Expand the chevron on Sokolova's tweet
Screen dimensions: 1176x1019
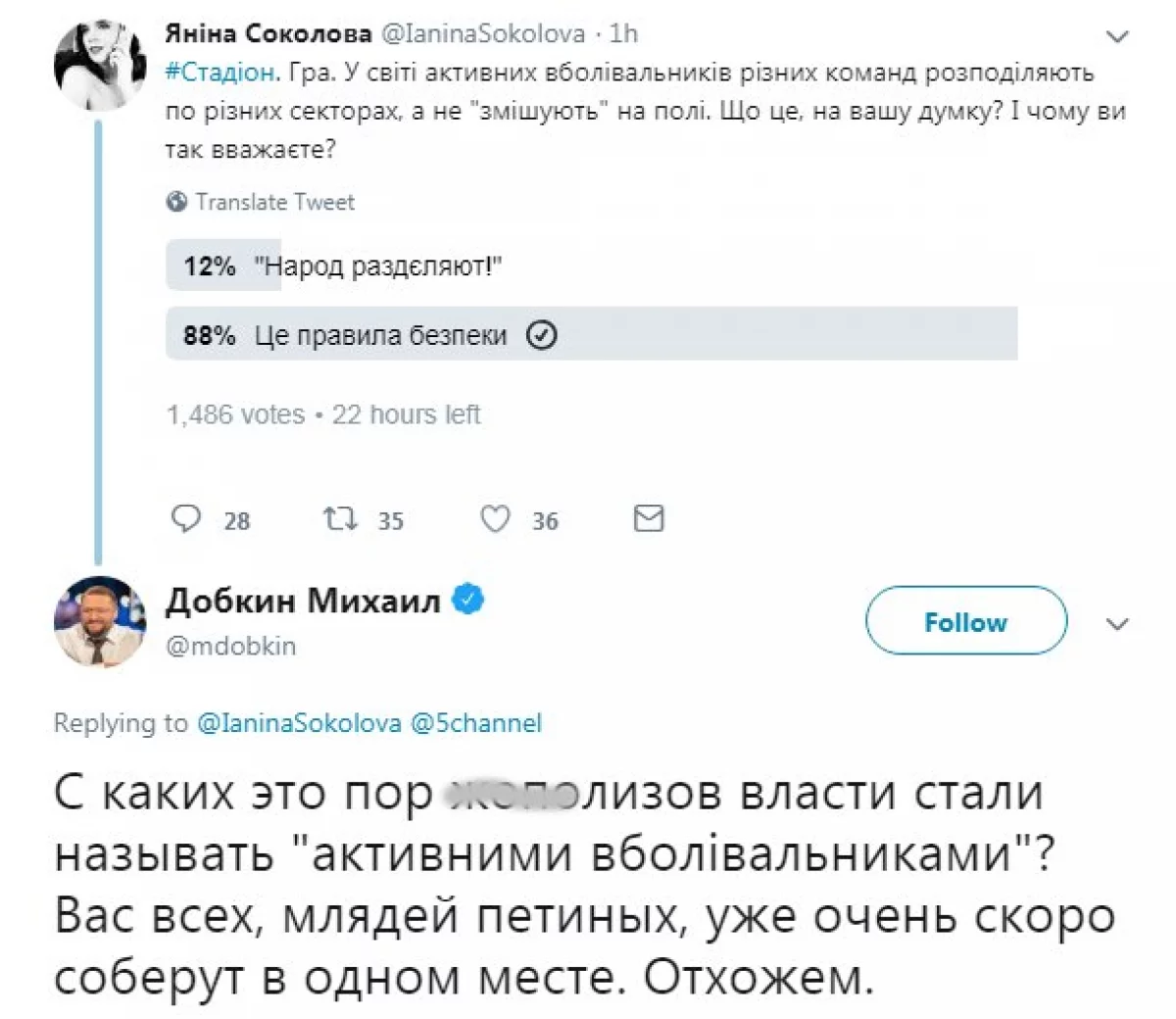click(x=1118, y=34)
